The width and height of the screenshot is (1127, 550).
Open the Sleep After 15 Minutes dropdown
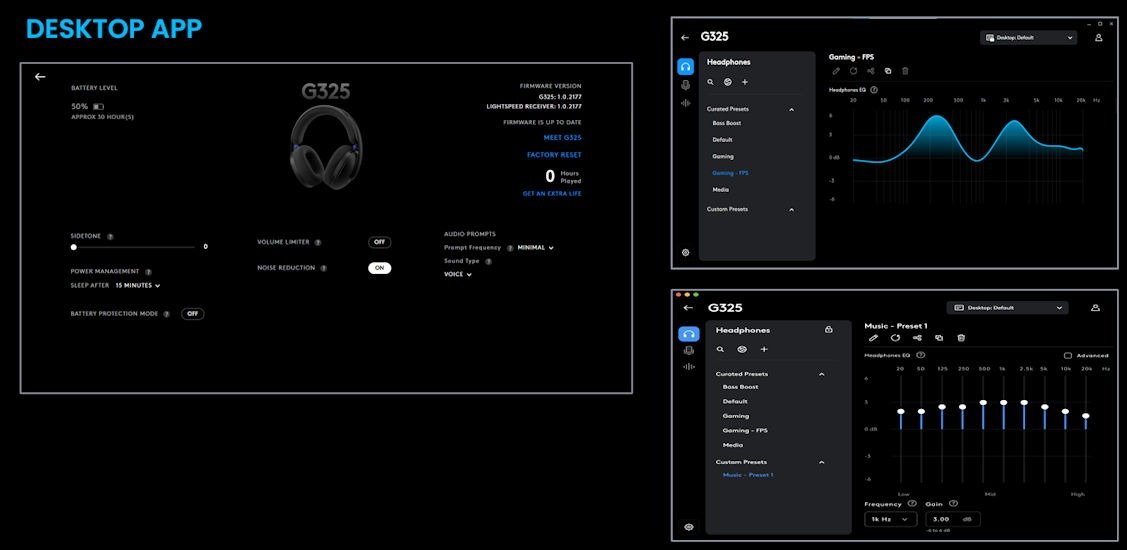(x=137, y=285)
